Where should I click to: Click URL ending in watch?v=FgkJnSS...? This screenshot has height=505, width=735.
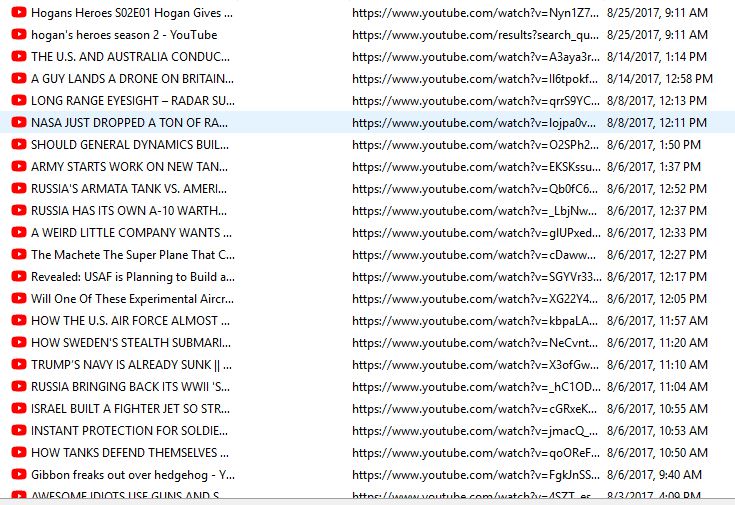point(476,475)
